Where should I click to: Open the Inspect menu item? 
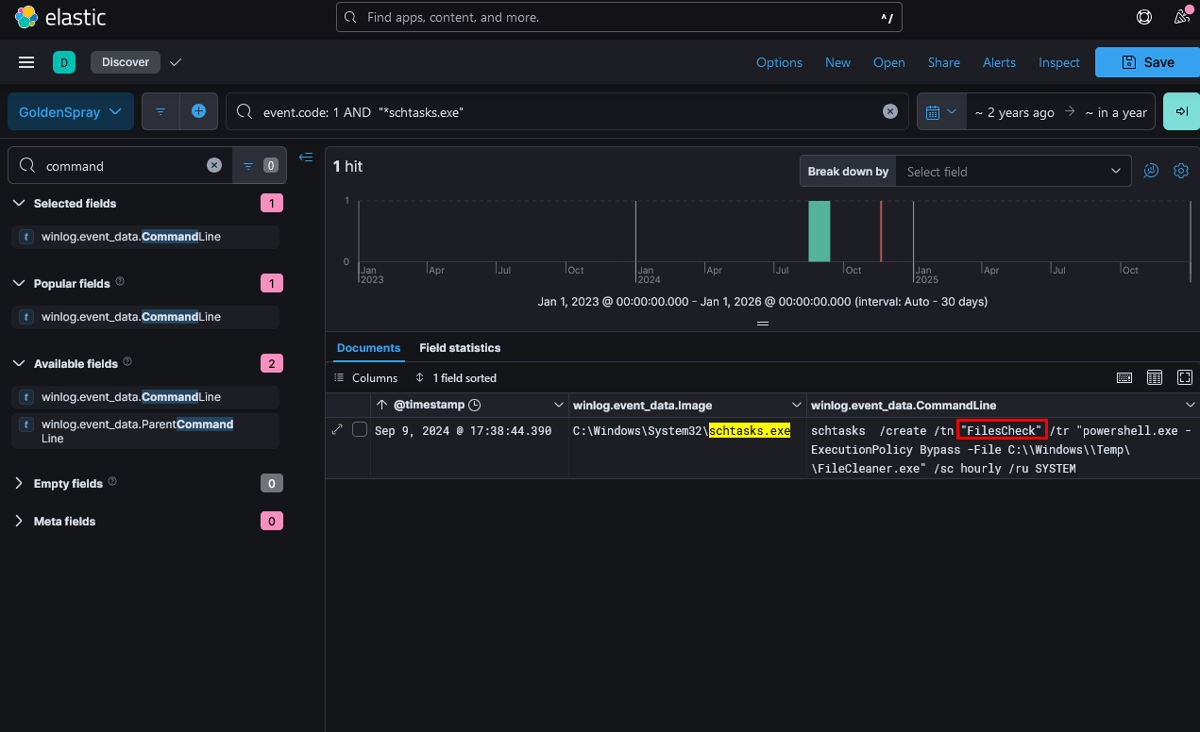click(x=1059, y=62)
